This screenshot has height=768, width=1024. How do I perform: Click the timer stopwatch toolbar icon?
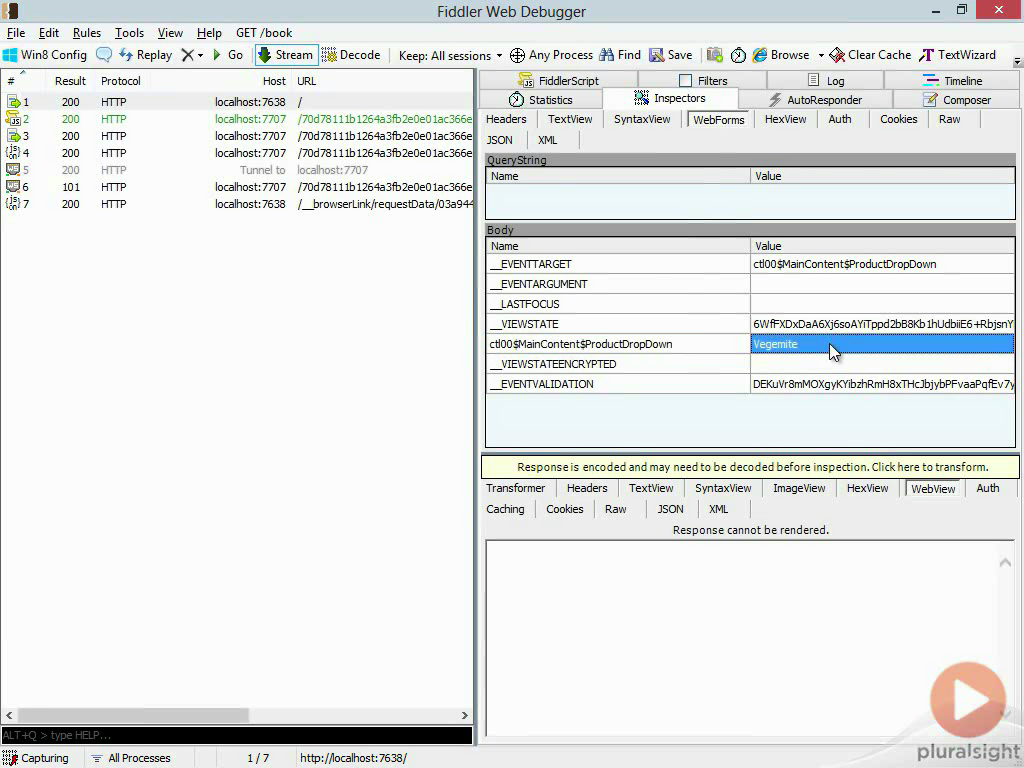coord(738,55)
